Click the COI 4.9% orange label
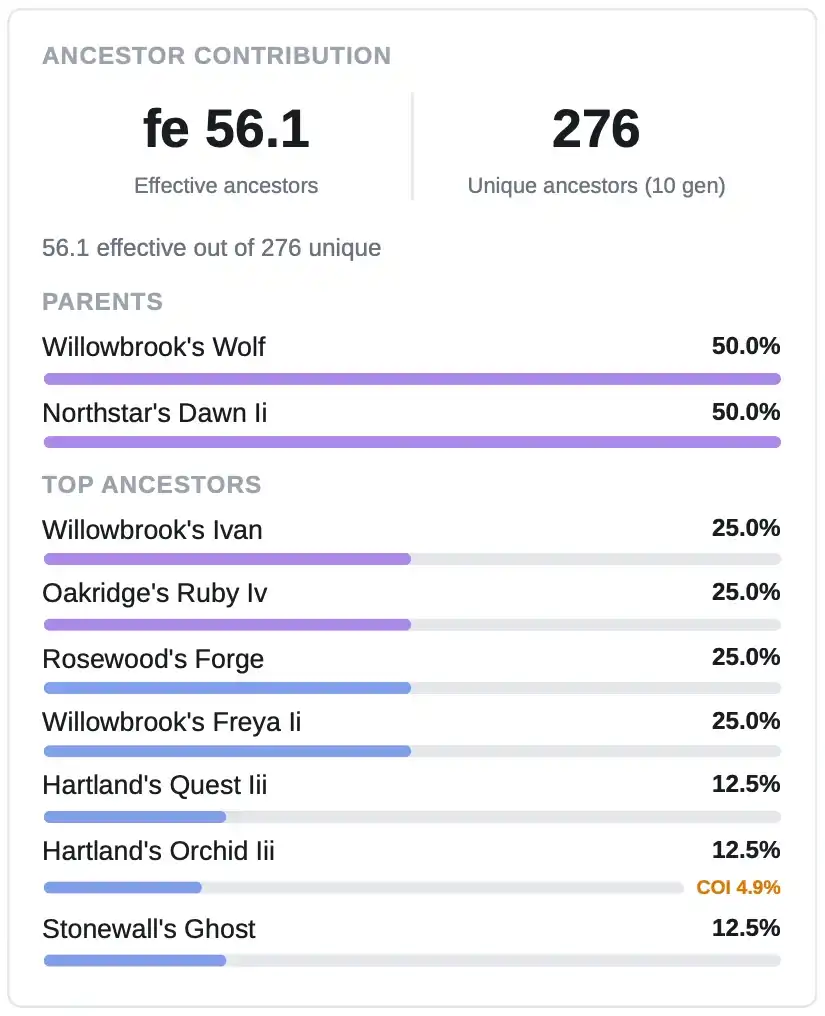 (x=738, y=887)
